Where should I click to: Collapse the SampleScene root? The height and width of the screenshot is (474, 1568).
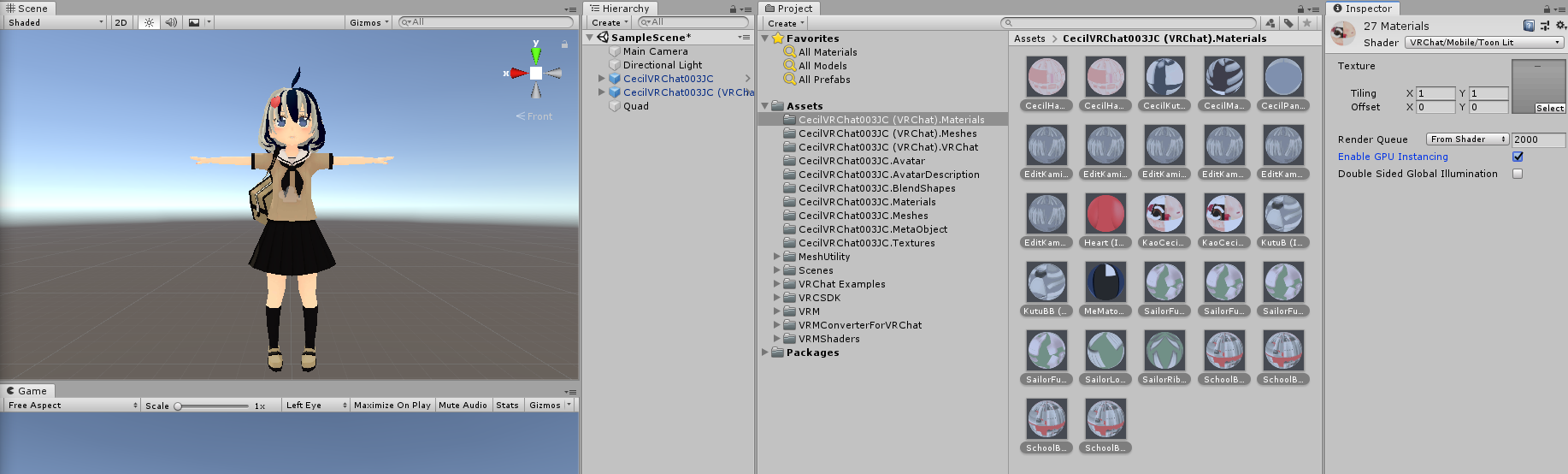tap(590, 38)
